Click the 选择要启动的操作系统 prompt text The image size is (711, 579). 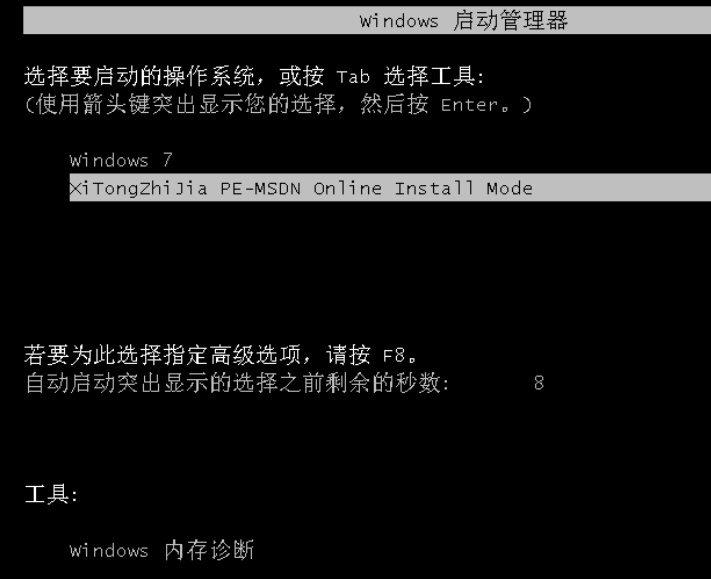(140, 76)
